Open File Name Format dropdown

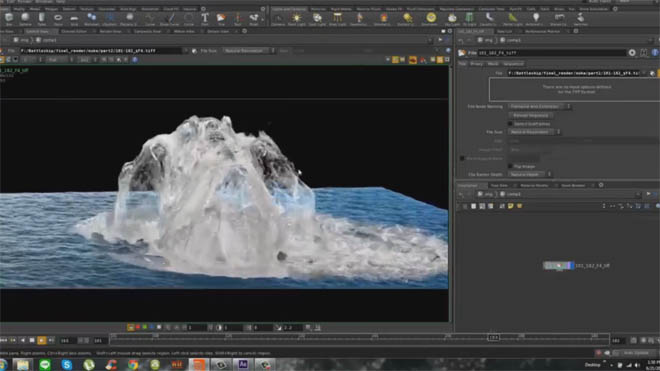tap(539, 107)
